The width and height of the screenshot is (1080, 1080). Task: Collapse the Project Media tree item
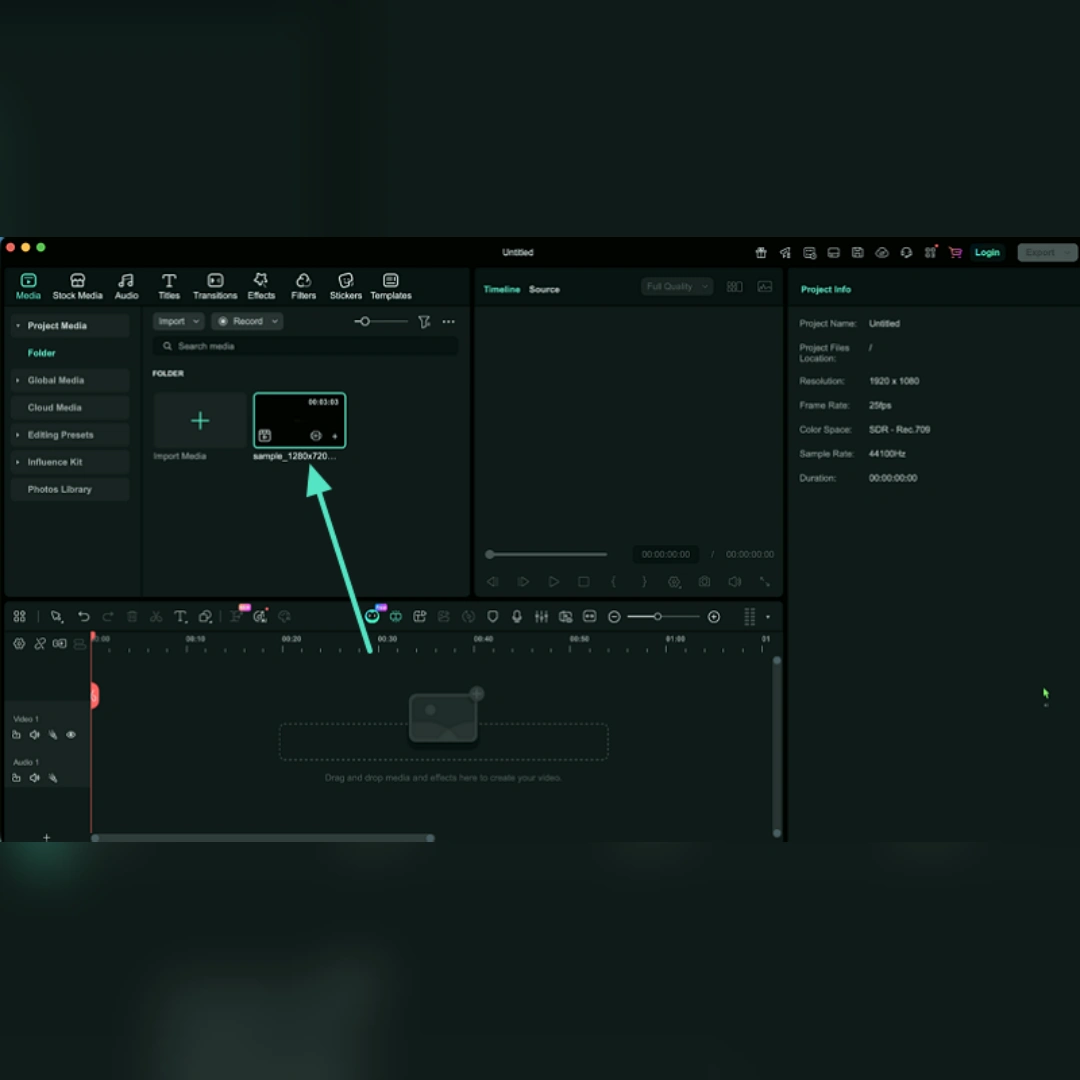18,325
